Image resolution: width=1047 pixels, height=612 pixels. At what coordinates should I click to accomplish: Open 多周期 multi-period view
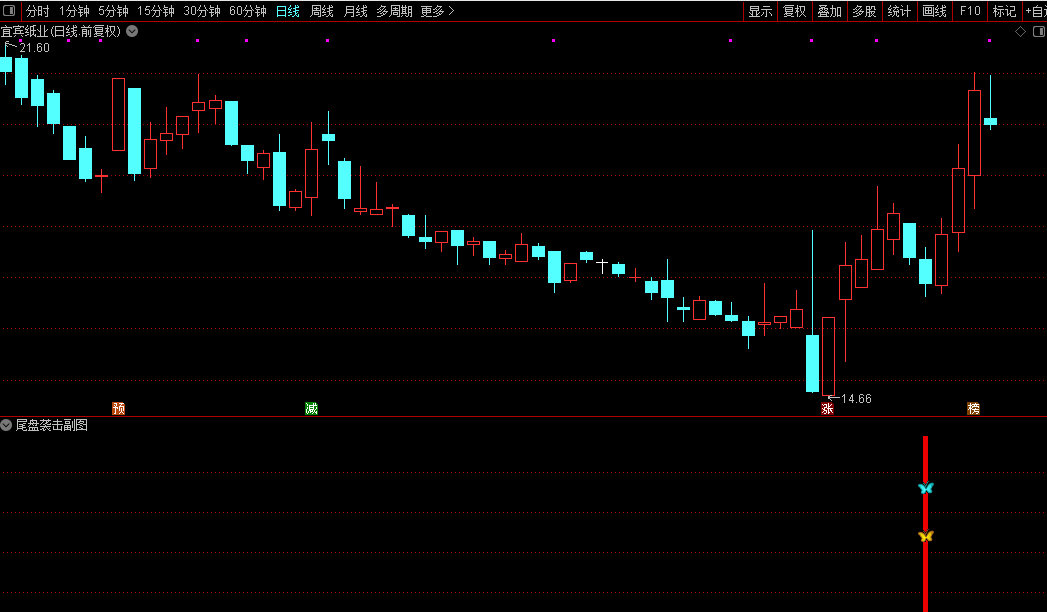395,11
